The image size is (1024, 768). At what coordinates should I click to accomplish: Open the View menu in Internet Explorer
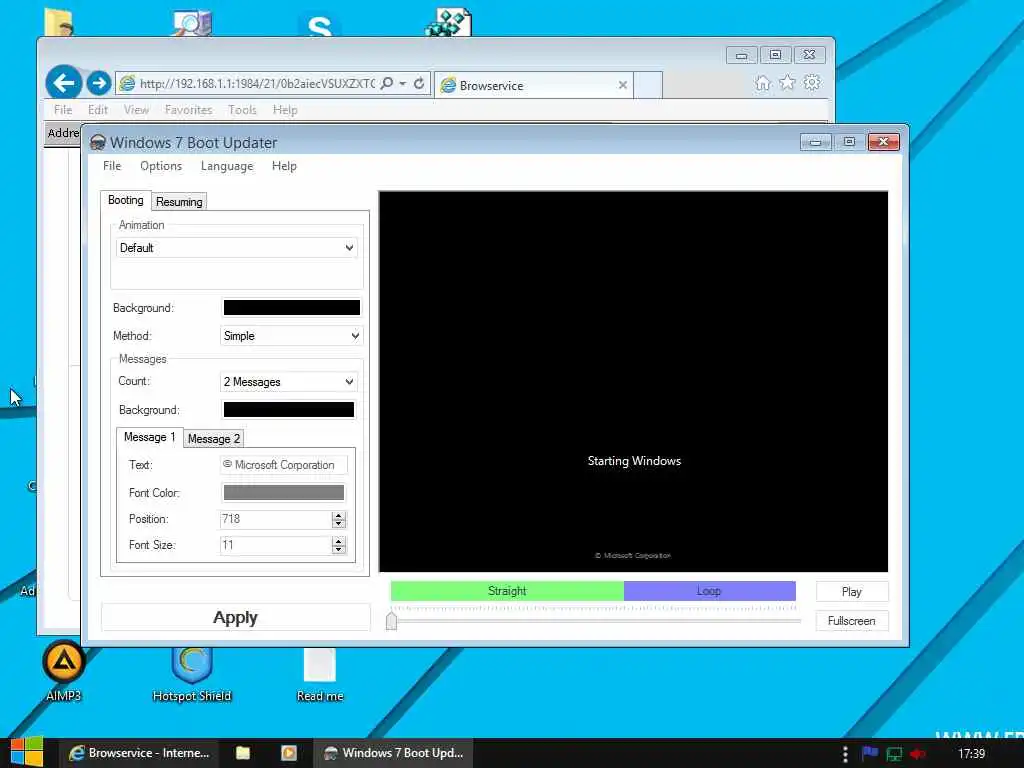136,110
